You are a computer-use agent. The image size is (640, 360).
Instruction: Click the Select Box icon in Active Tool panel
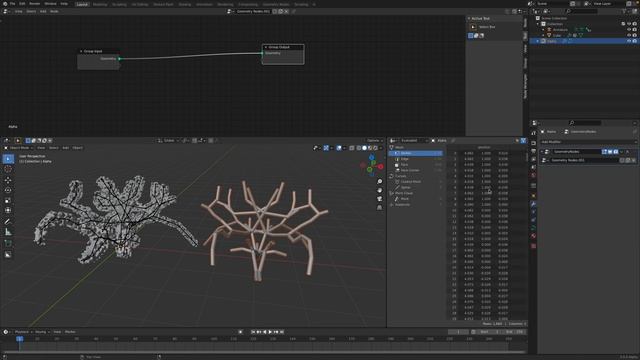click(473, 27)
